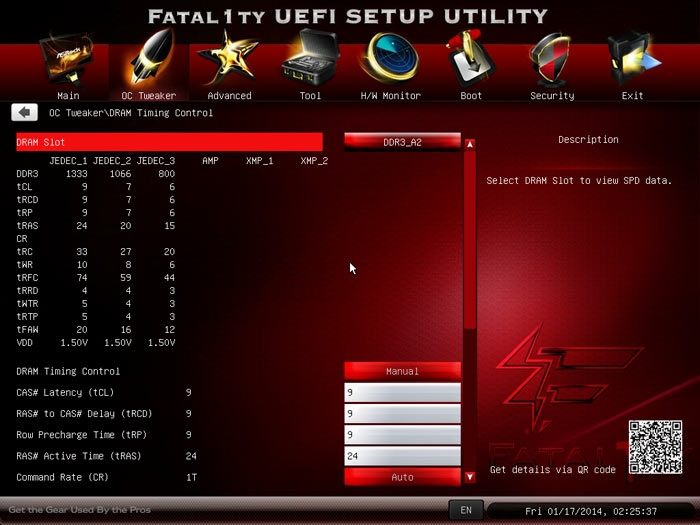Select the RAS# to CAS# Delay (tRCD) label
Viewport: 700px width, 525px height.
[x=84, y=413]
